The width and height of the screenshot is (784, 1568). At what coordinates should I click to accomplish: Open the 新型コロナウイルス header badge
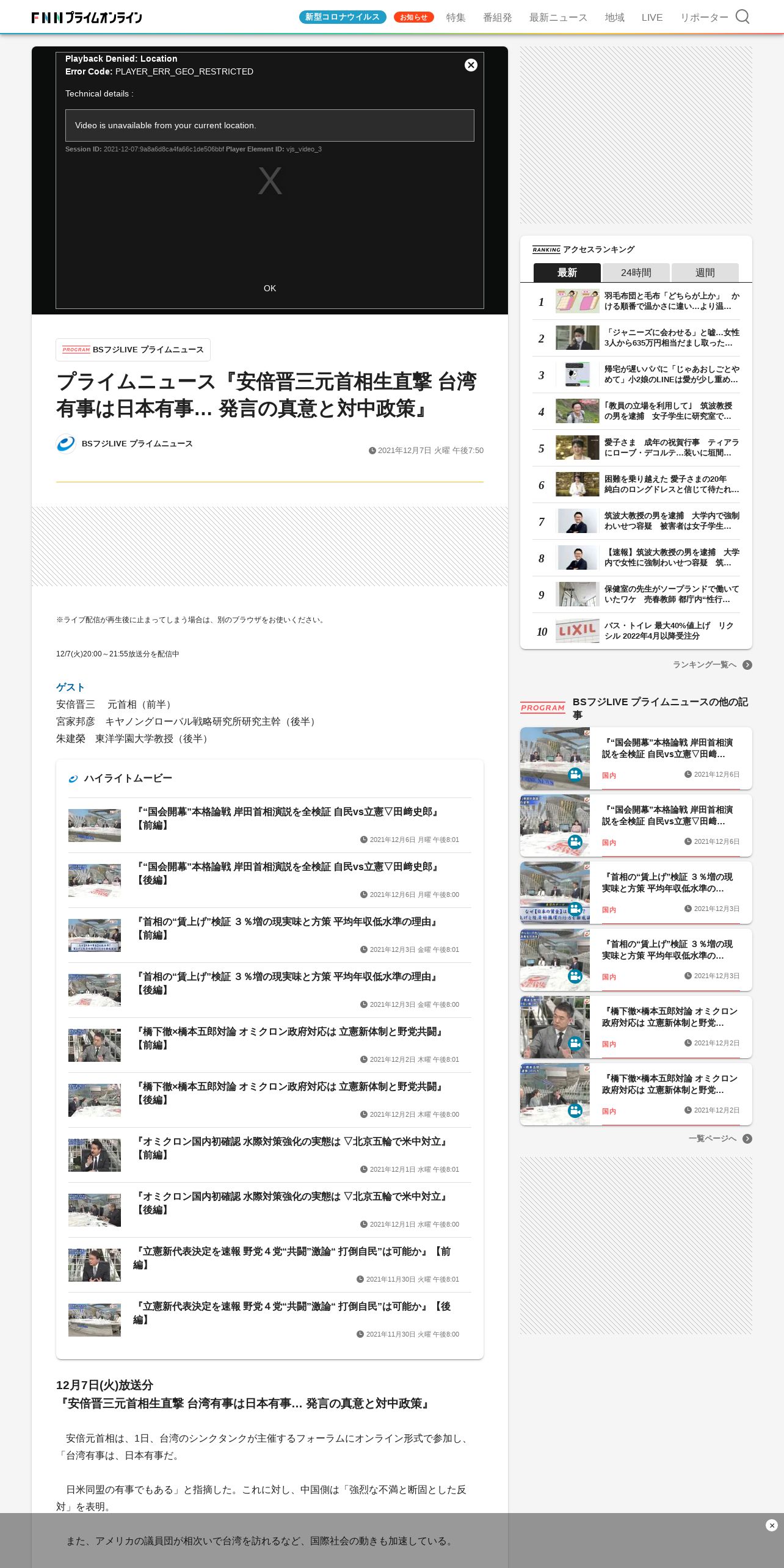point(342,17)
